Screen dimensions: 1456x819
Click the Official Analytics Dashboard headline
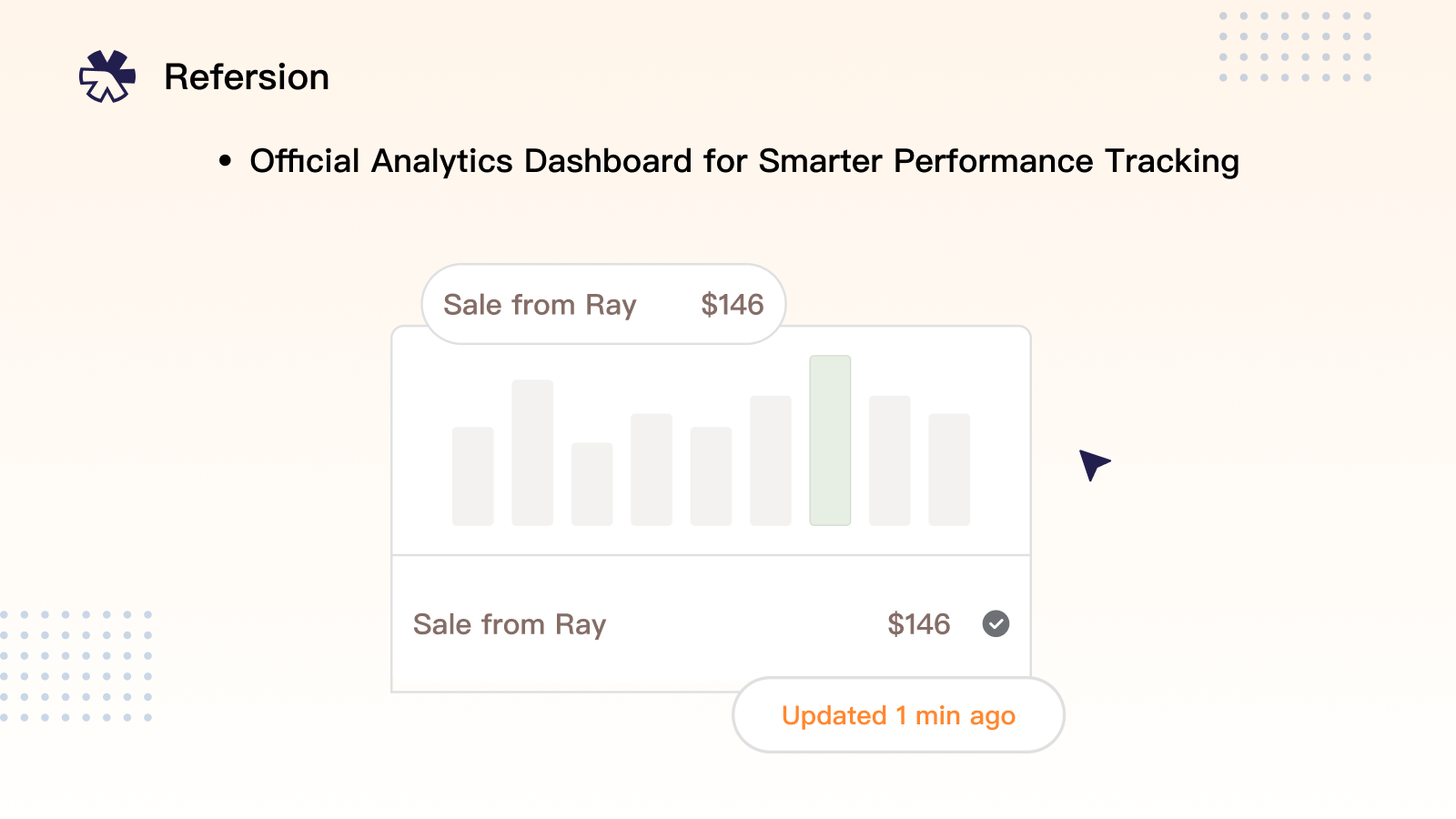click(x=743, y=161)
